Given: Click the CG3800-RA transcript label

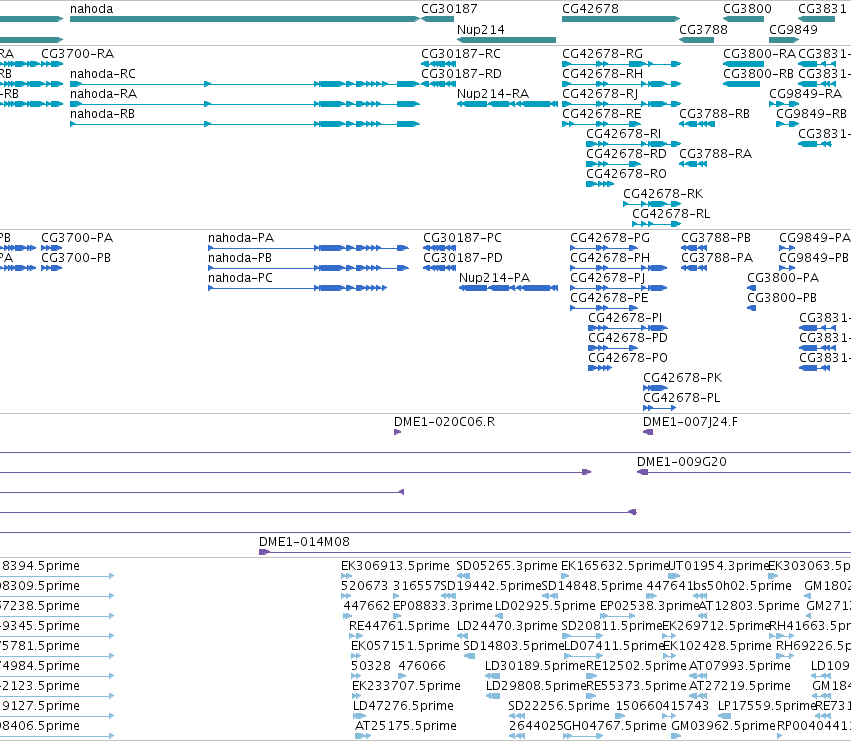Looking at the screenshot, I should click(x=759, y=53).
